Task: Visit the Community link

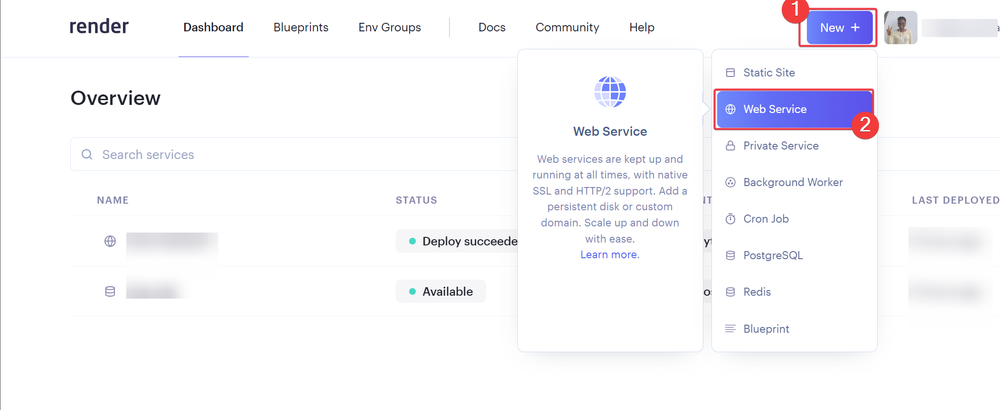Action: (x=567, y=27)
